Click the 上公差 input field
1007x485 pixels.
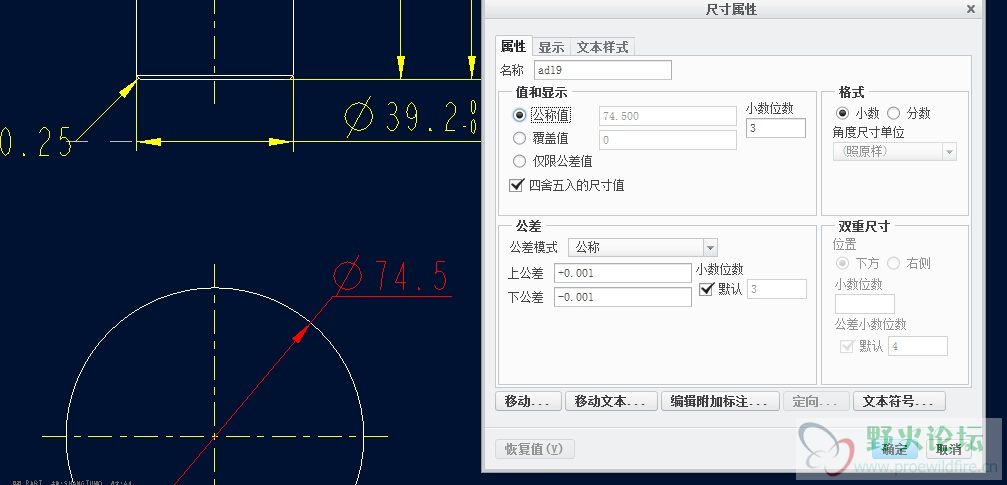pyautogui.click(x=622, y=273)
